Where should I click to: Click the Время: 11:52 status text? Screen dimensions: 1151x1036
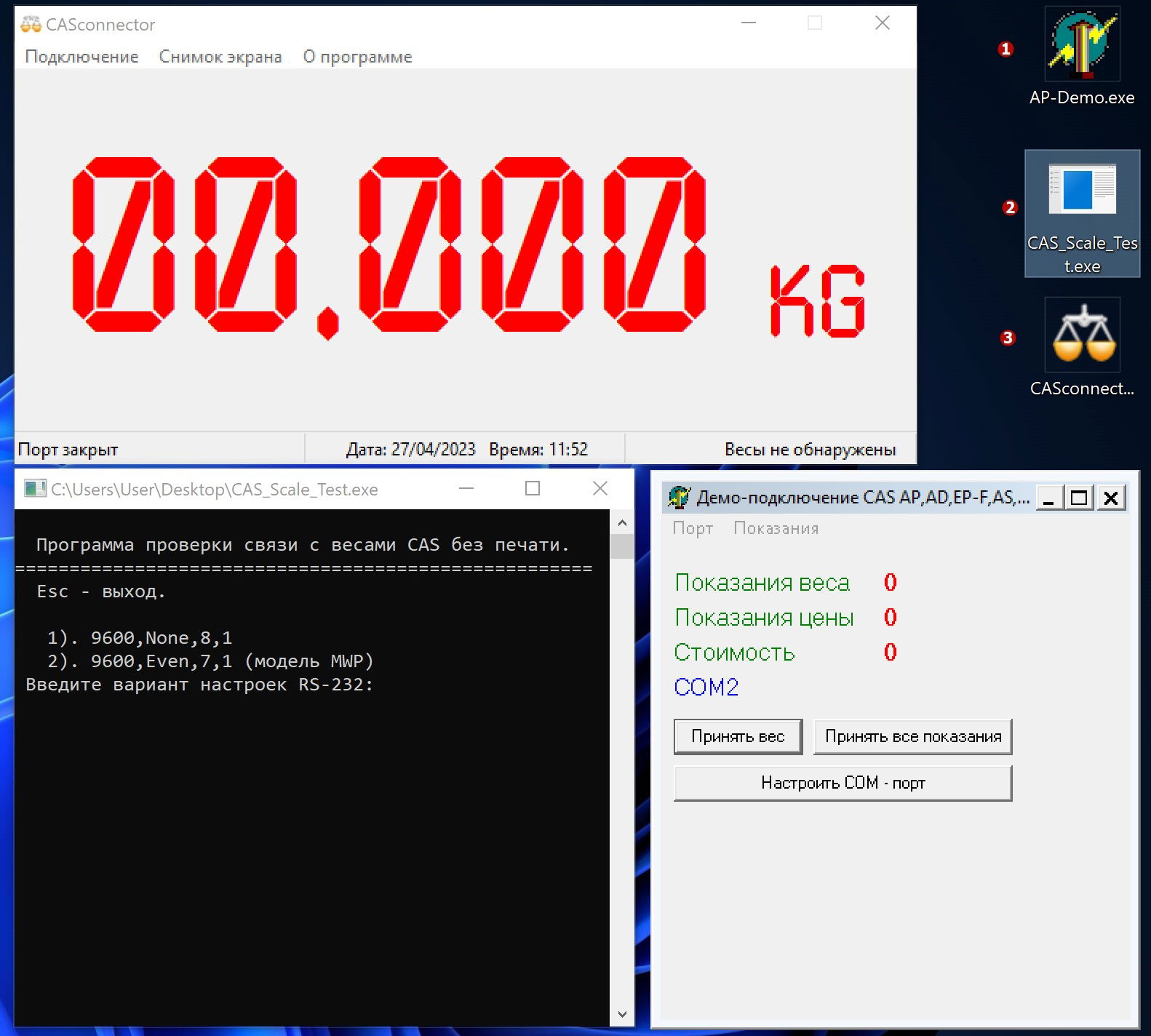point(538,450)
